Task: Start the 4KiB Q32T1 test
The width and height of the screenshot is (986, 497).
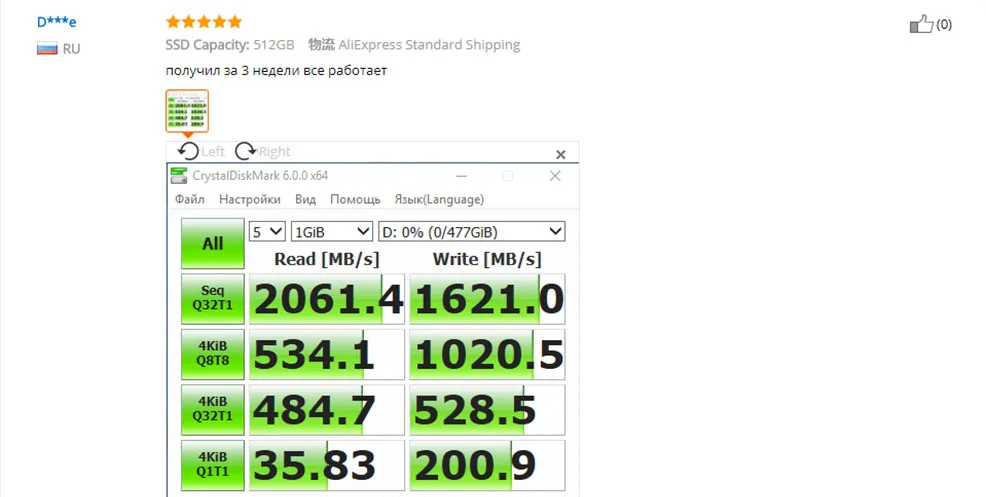Action: coord(213,409)
